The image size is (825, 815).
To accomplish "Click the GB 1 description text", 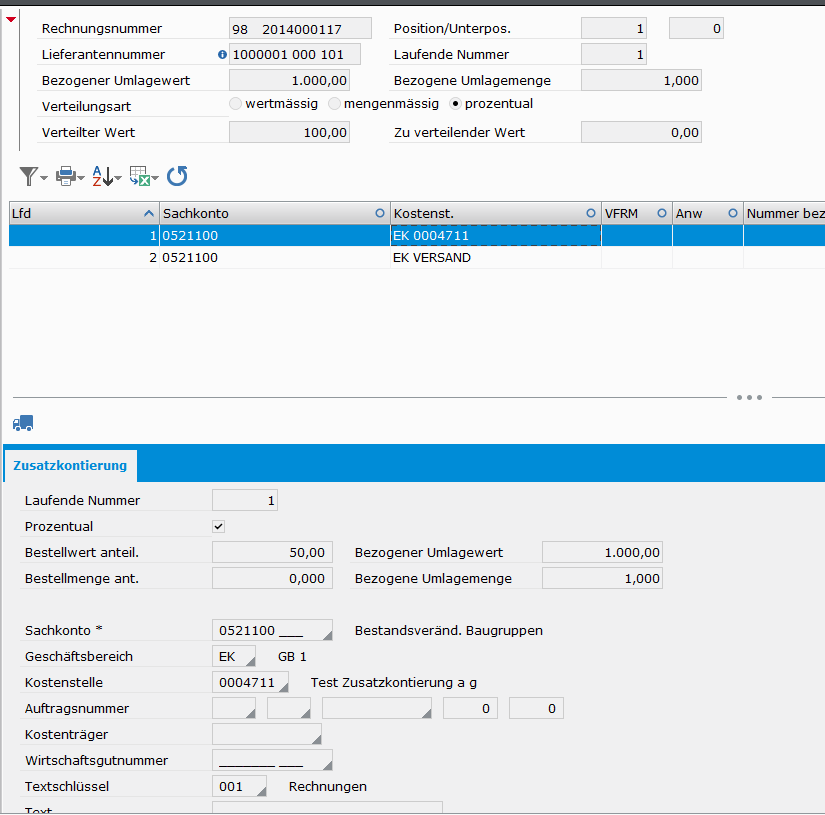I will pyautogui.click(x=292, y=657).
